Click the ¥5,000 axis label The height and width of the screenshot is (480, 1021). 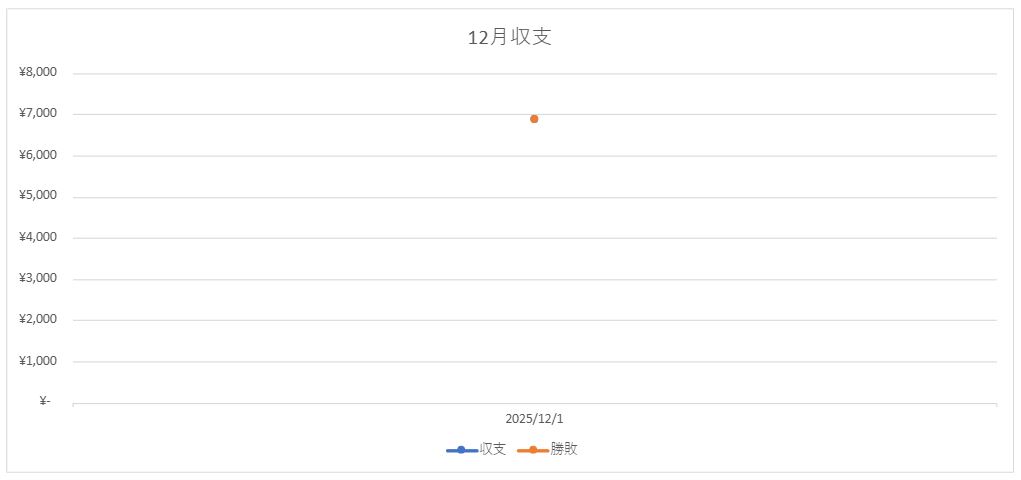pos(38,196)
